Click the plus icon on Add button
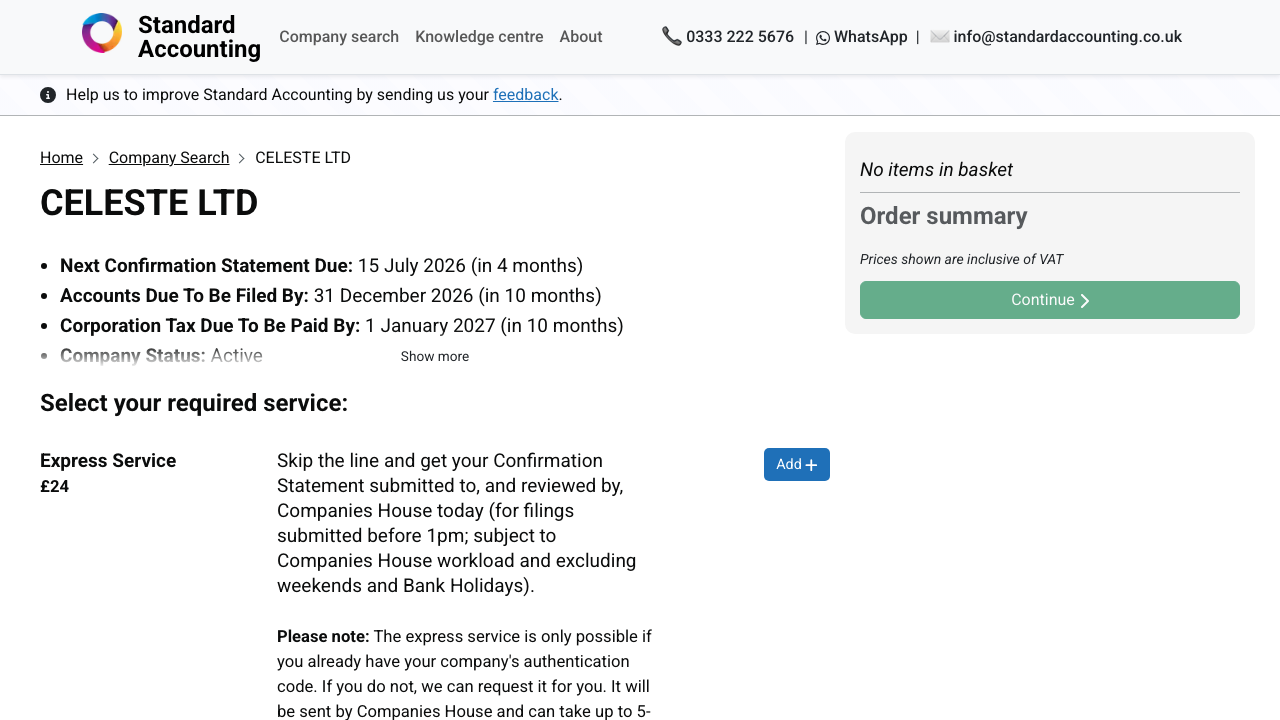Viewport: 1280px width, 720px height. point(811,465)
